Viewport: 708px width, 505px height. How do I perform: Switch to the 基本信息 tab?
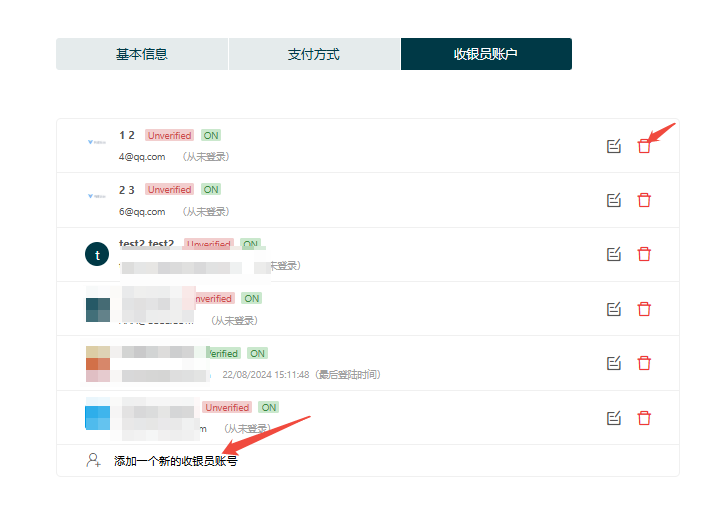(x=142, y=54)
